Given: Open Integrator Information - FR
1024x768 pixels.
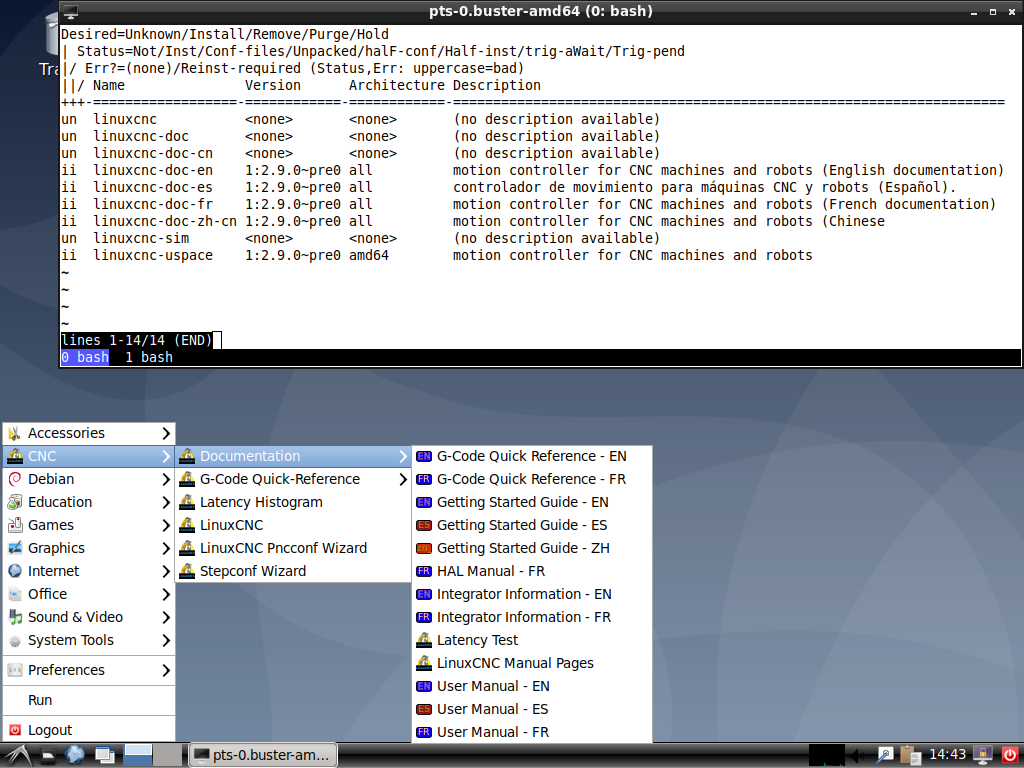Looking at the screenshot, I should (532, 617).
